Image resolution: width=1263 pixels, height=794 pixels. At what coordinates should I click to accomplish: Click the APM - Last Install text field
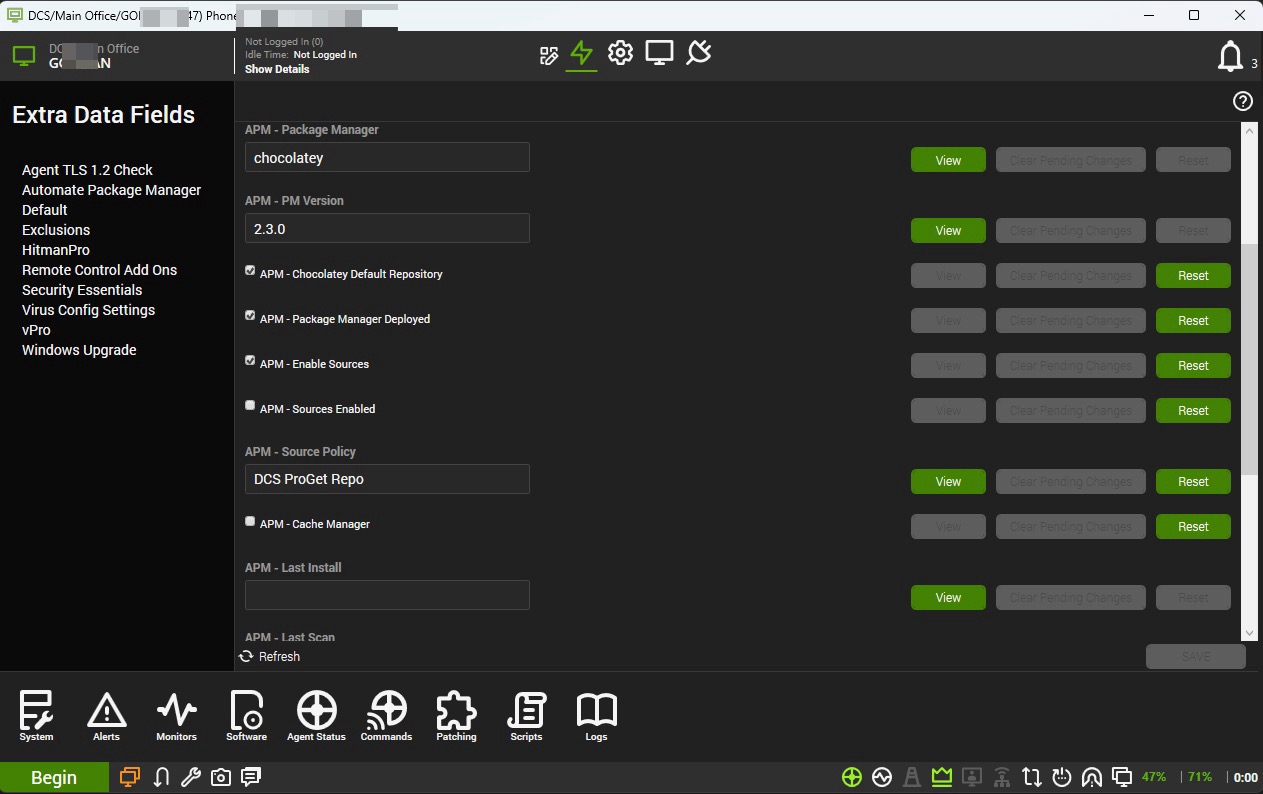tap(387, 595)
